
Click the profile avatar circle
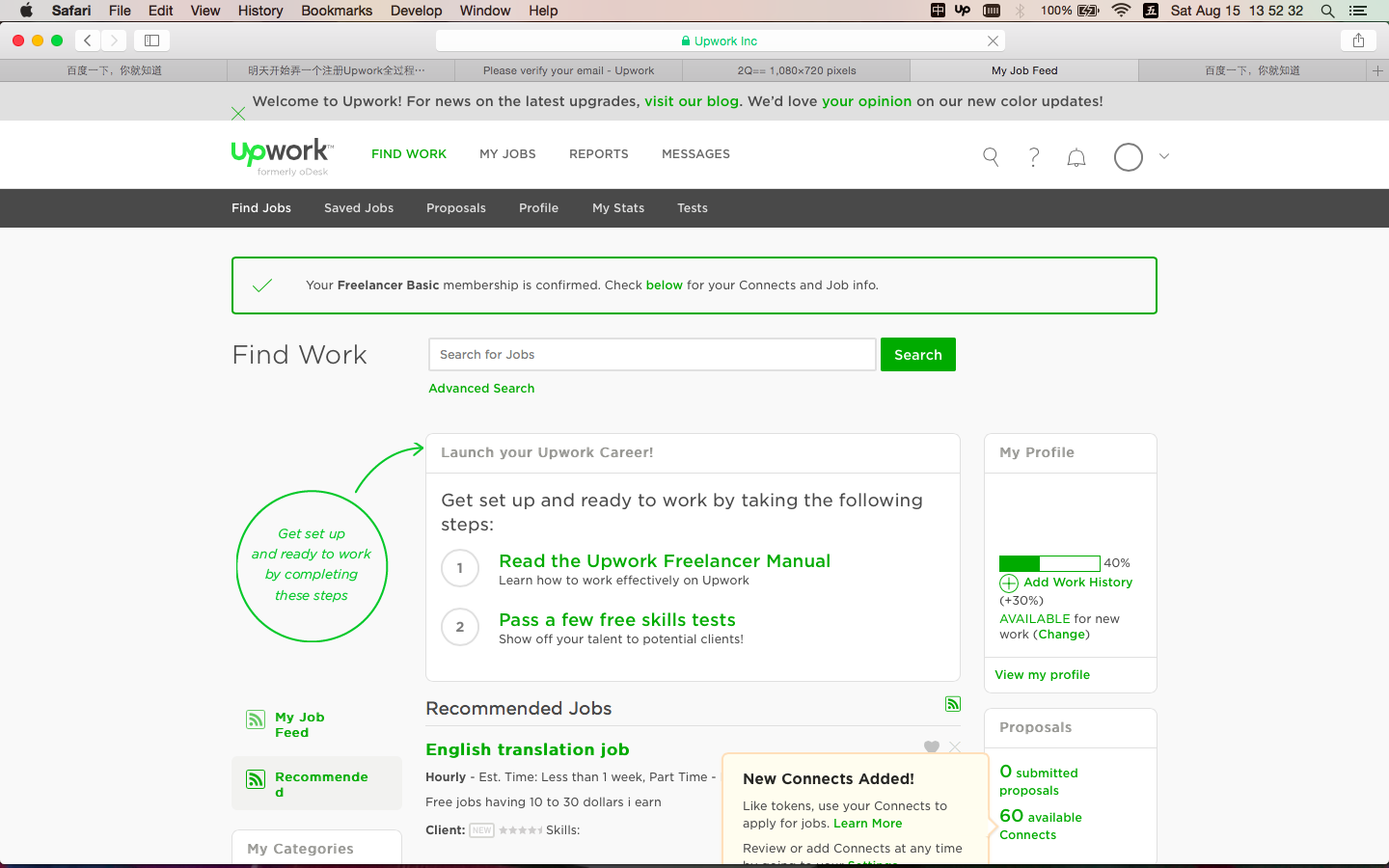(x=1128, y=156)
